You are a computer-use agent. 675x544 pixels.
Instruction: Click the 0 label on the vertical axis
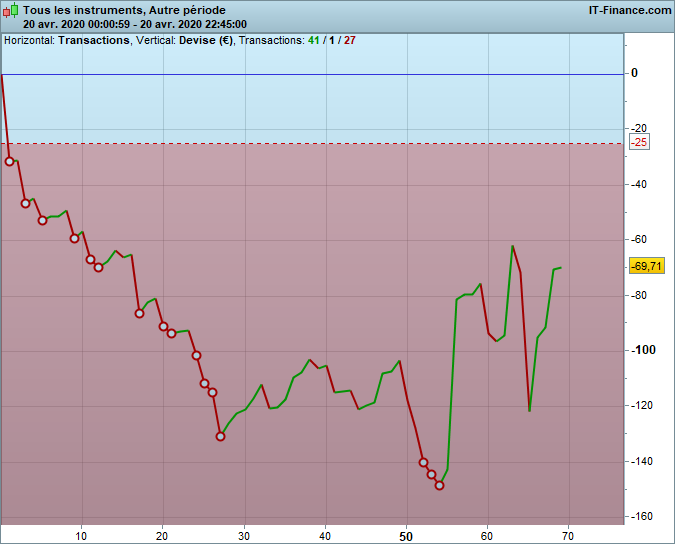click(634, 73)
